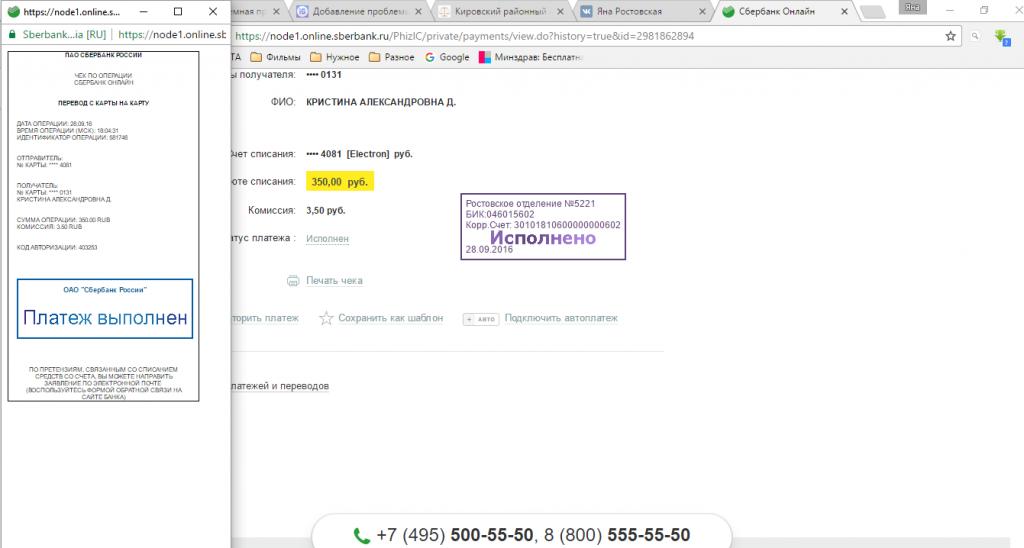Screen dimensions: 1024x548
Task: Click the highlighted 350,00 руб. amount
Action: click(x=340, y=182)
